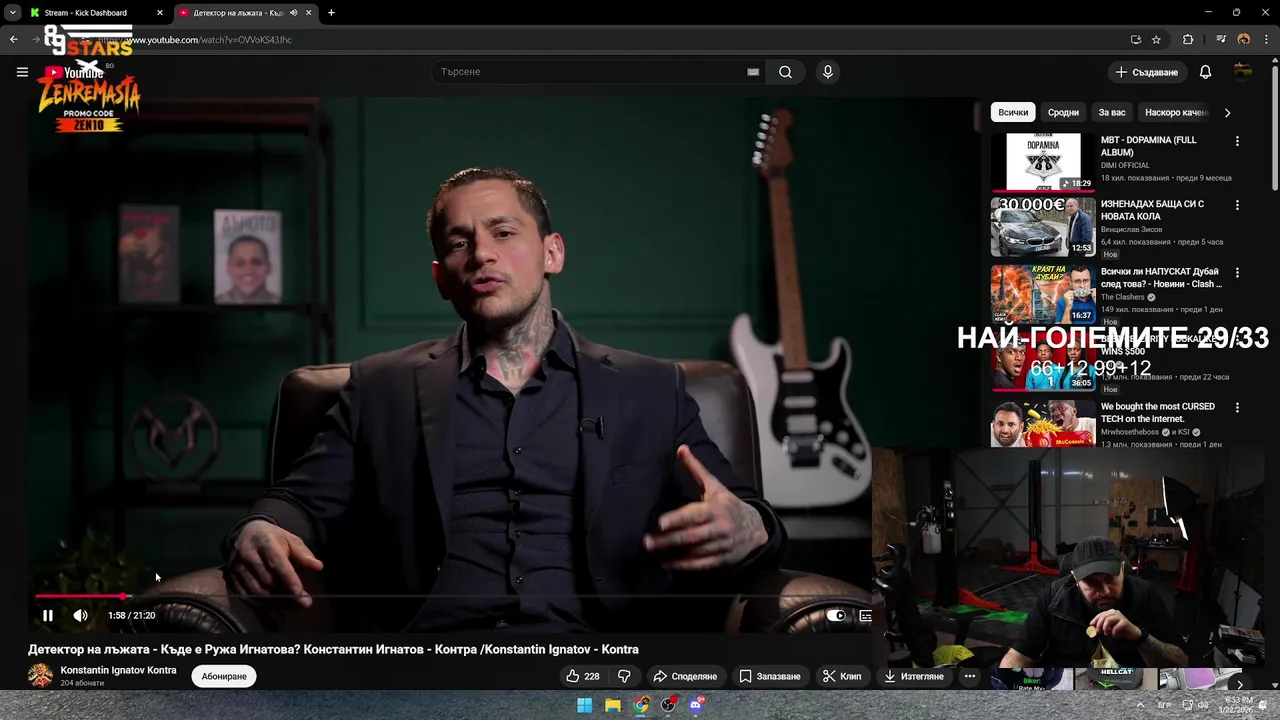Image resolution: width=1280 pixels, height=720 pixels.
Task: Download the video with Изтегляне
Action: coord(914,676)
